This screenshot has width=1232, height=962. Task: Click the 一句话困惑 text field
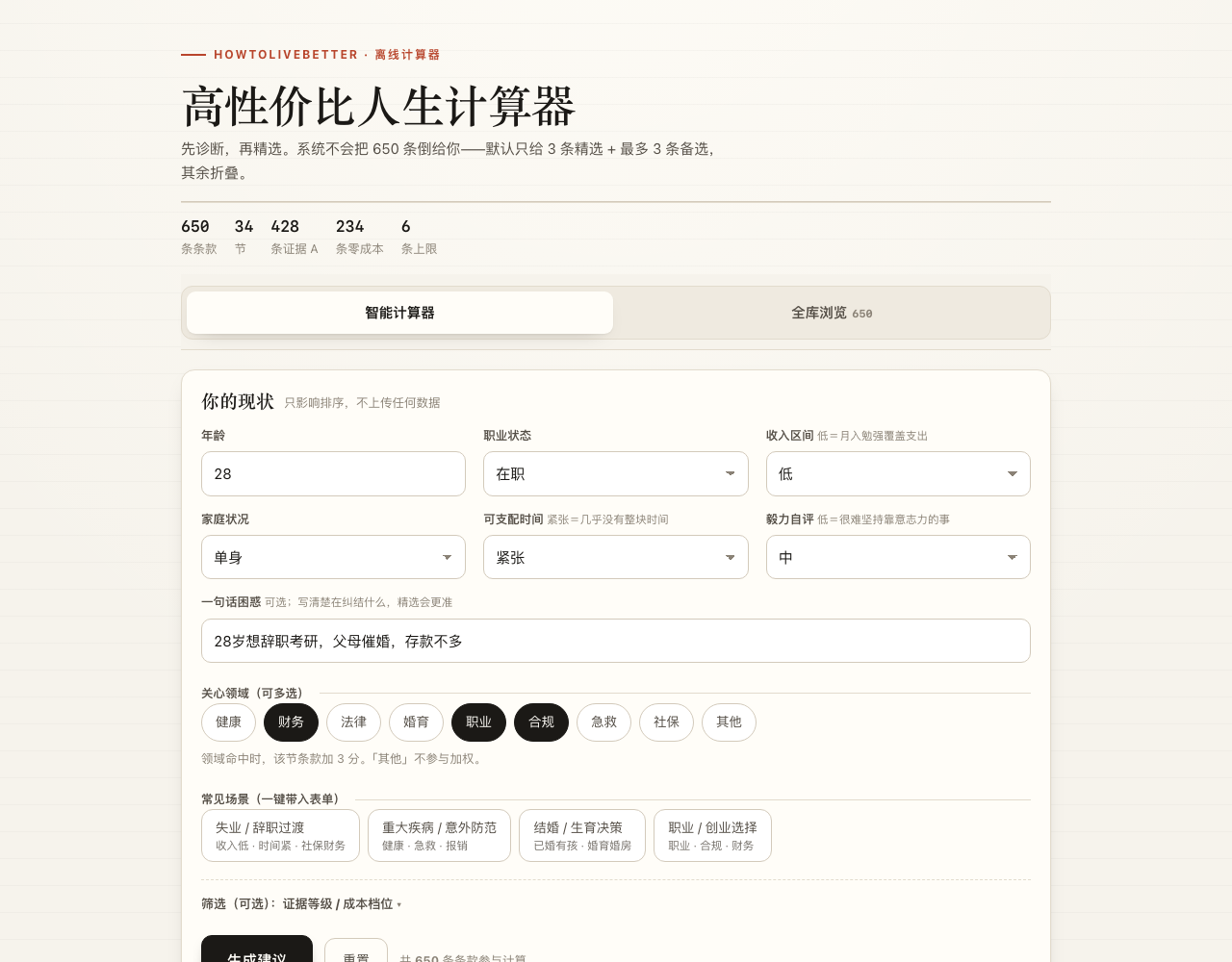click(616, 641)
